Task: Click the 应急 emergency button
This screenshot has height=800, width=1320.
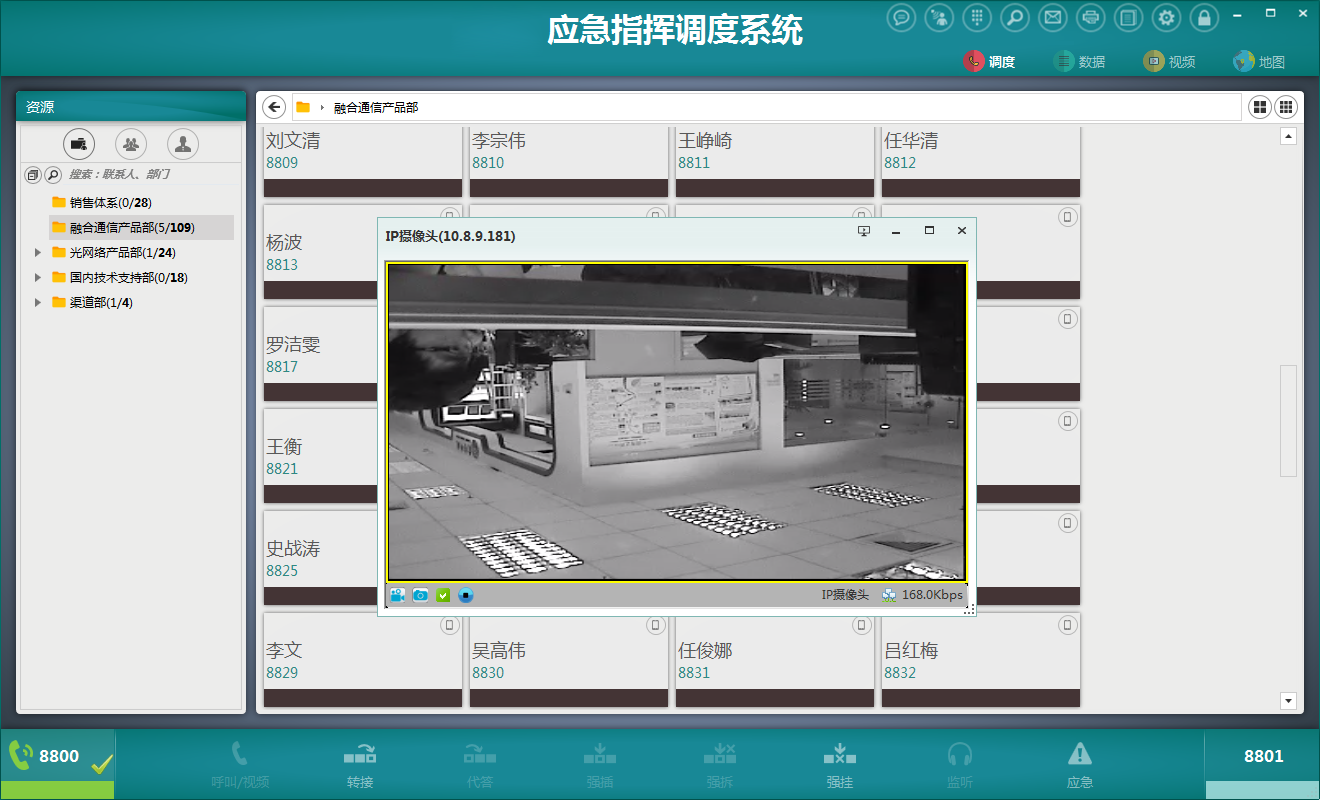Action: (1080, 765)
